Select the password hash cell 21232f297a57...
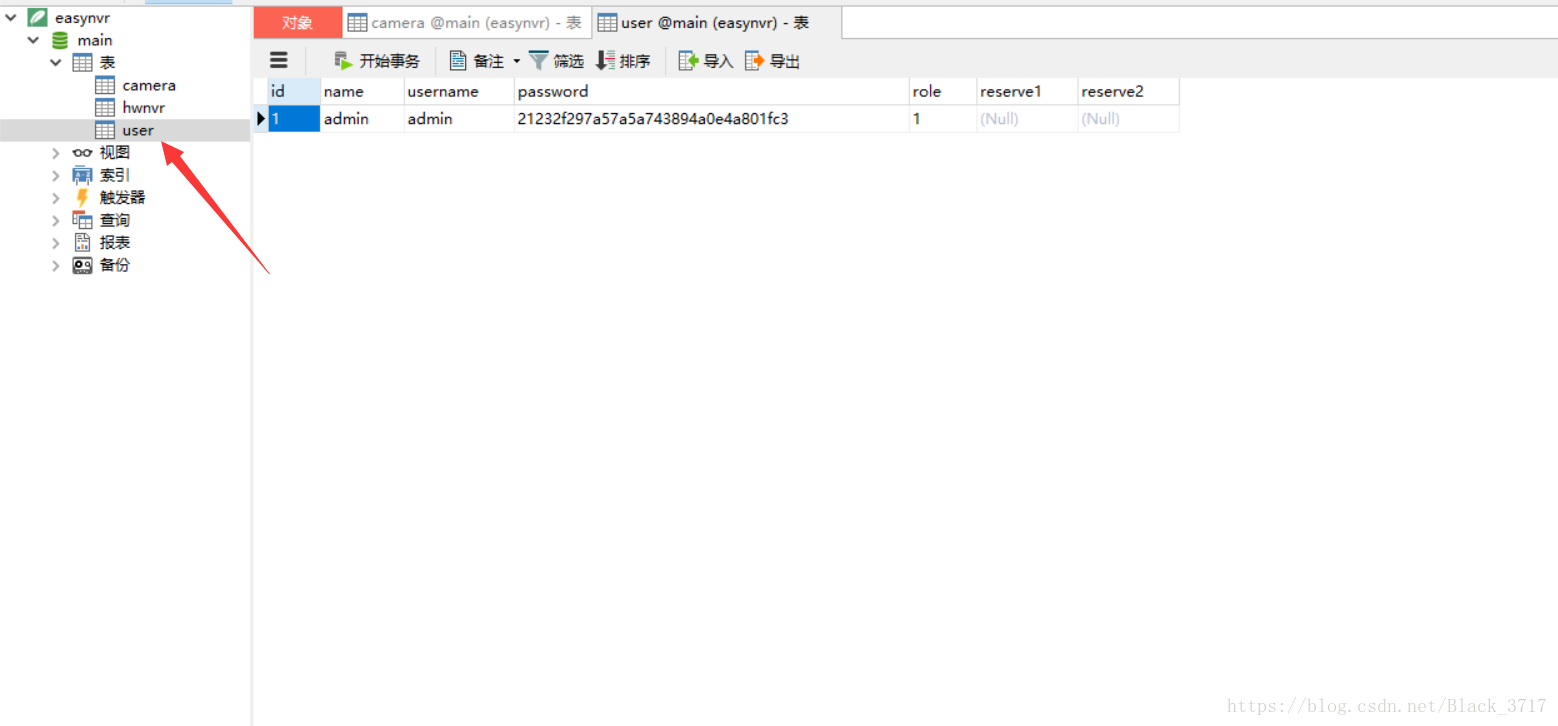1558x726 pixels. [712, 119]
